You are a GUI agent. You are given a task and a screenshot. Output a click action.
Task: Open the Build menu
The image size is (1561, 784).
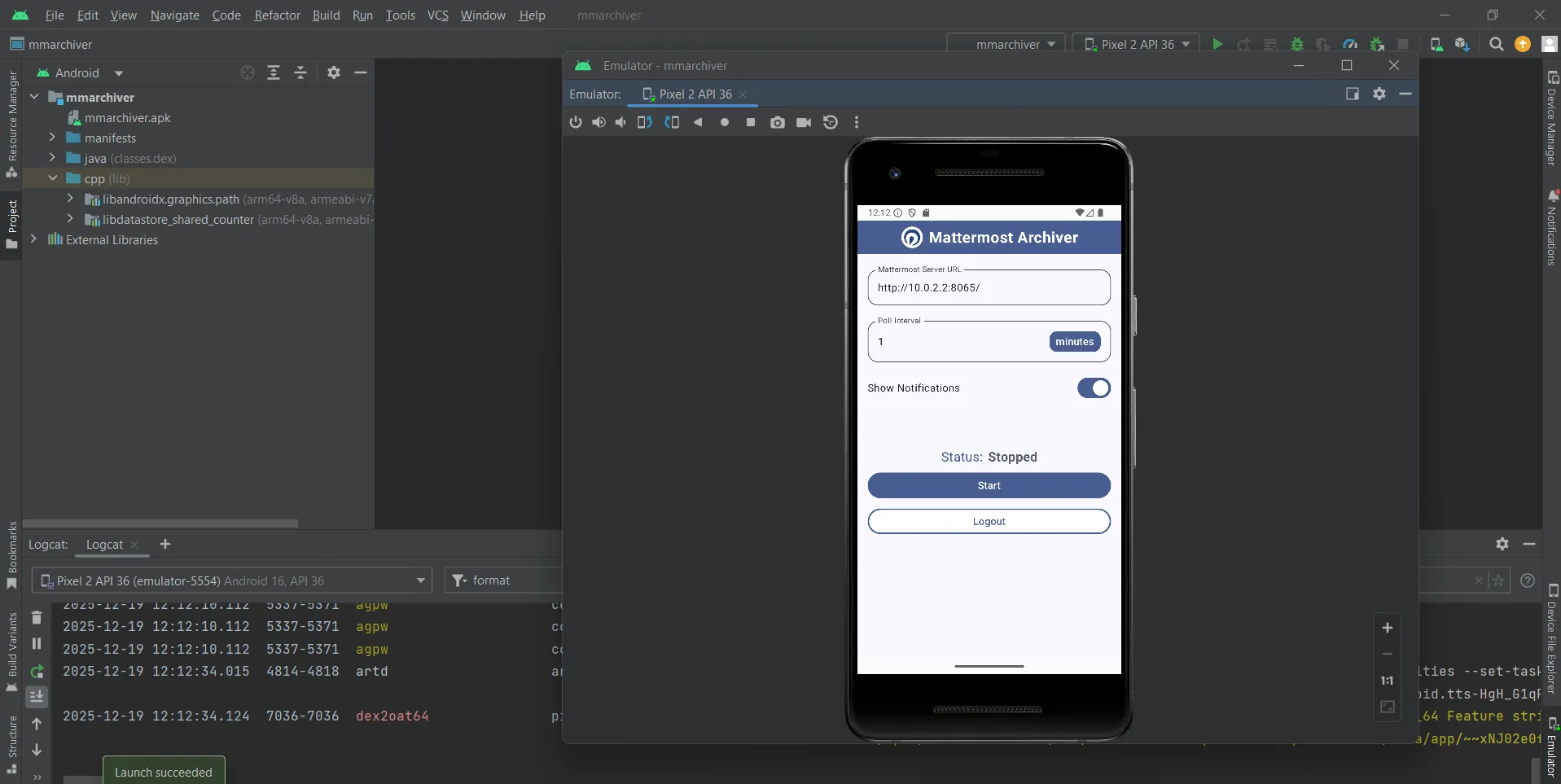coord(326,15)
